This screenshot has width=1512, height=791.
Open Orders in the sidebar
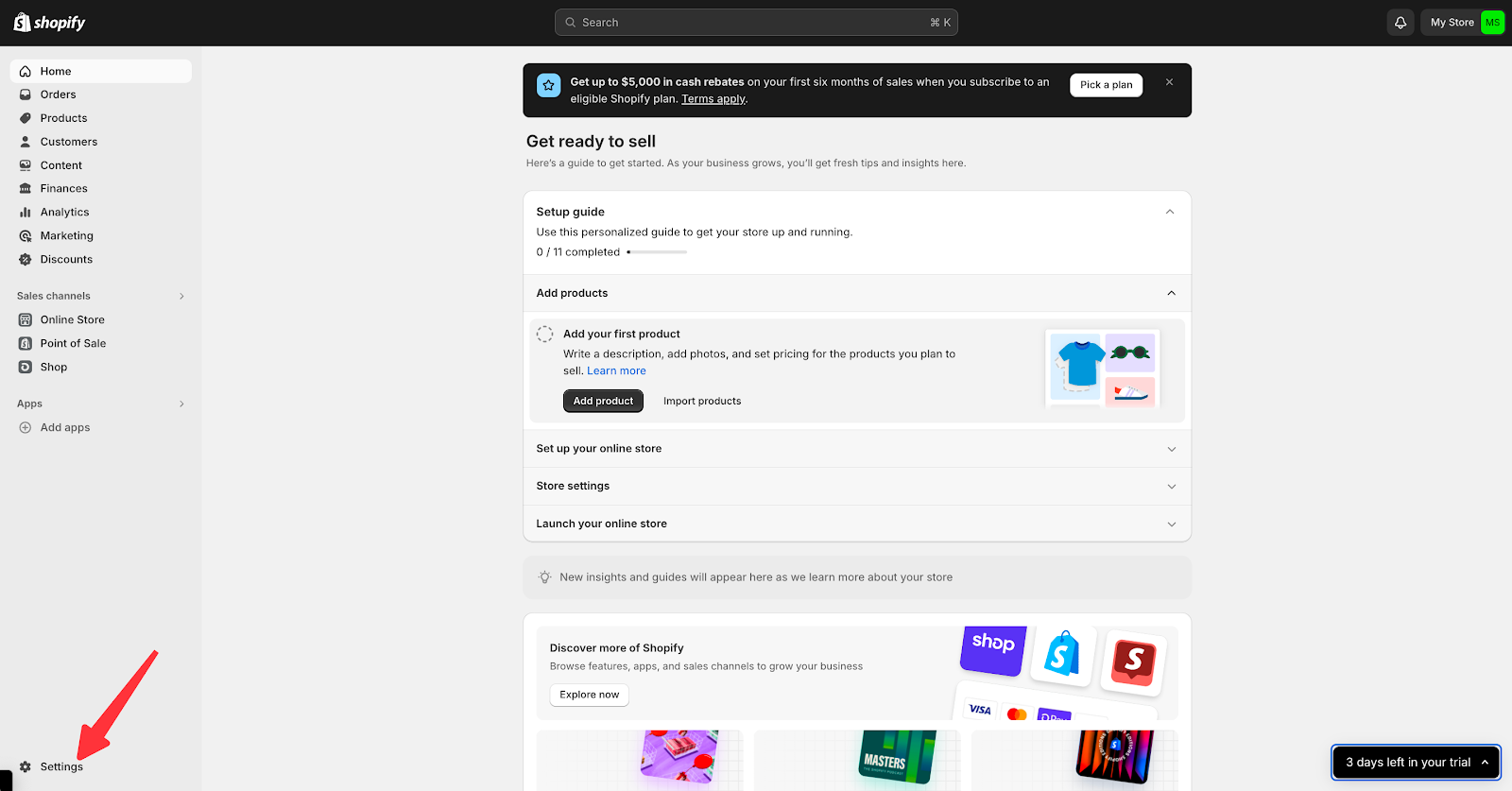click(58, 95)
